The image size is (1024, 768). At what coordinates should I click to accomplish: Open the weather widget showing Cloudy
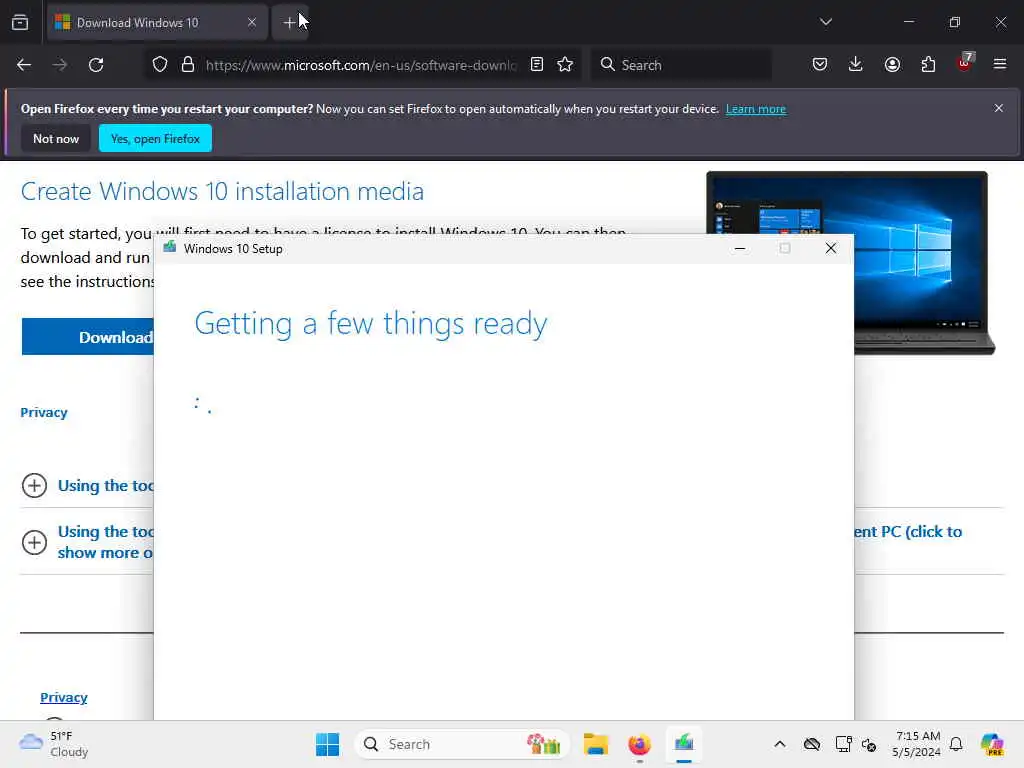pos(54,744)
